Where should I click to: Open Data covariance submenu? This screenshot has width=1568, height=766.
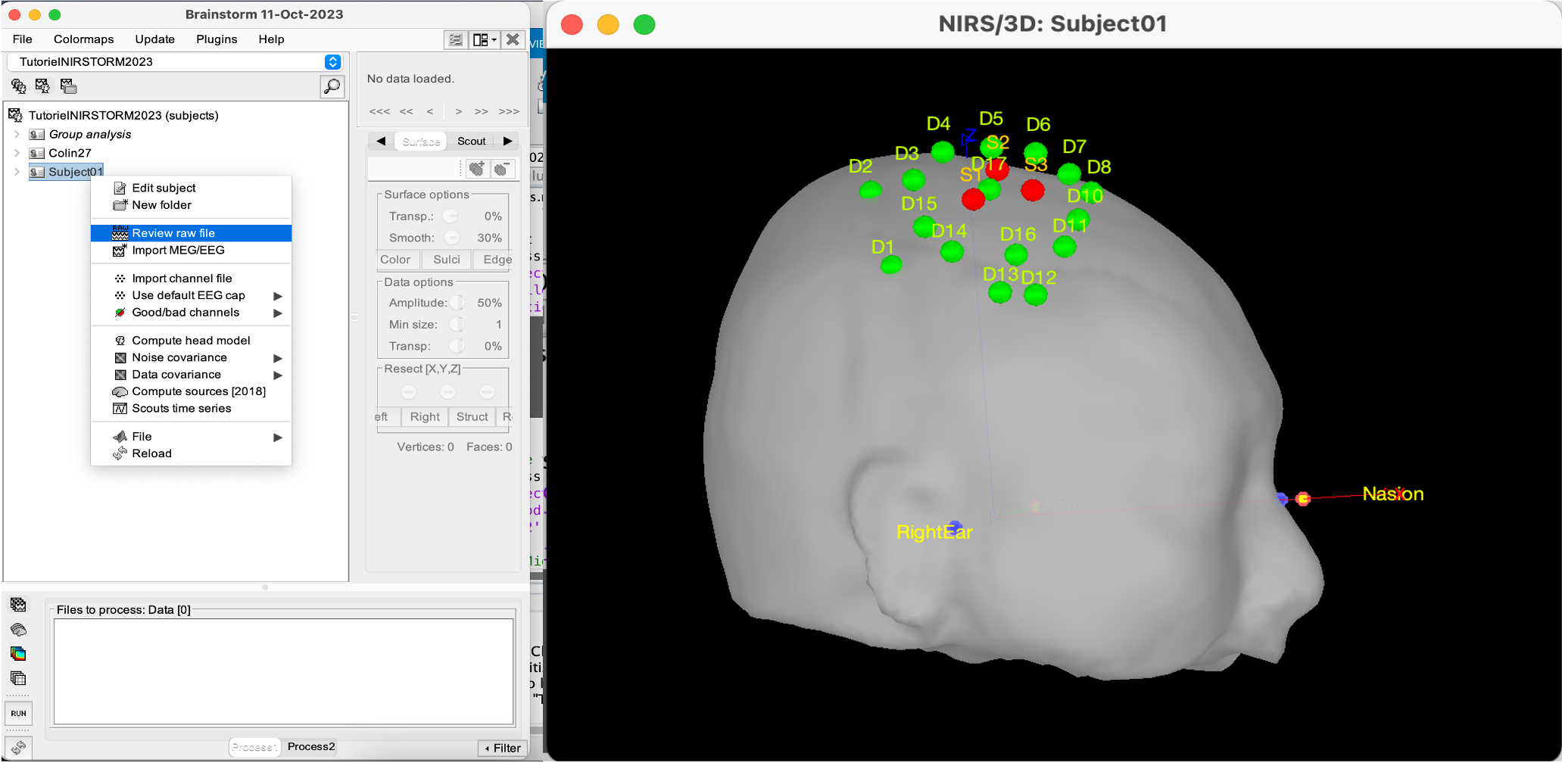tap(191, 375)
